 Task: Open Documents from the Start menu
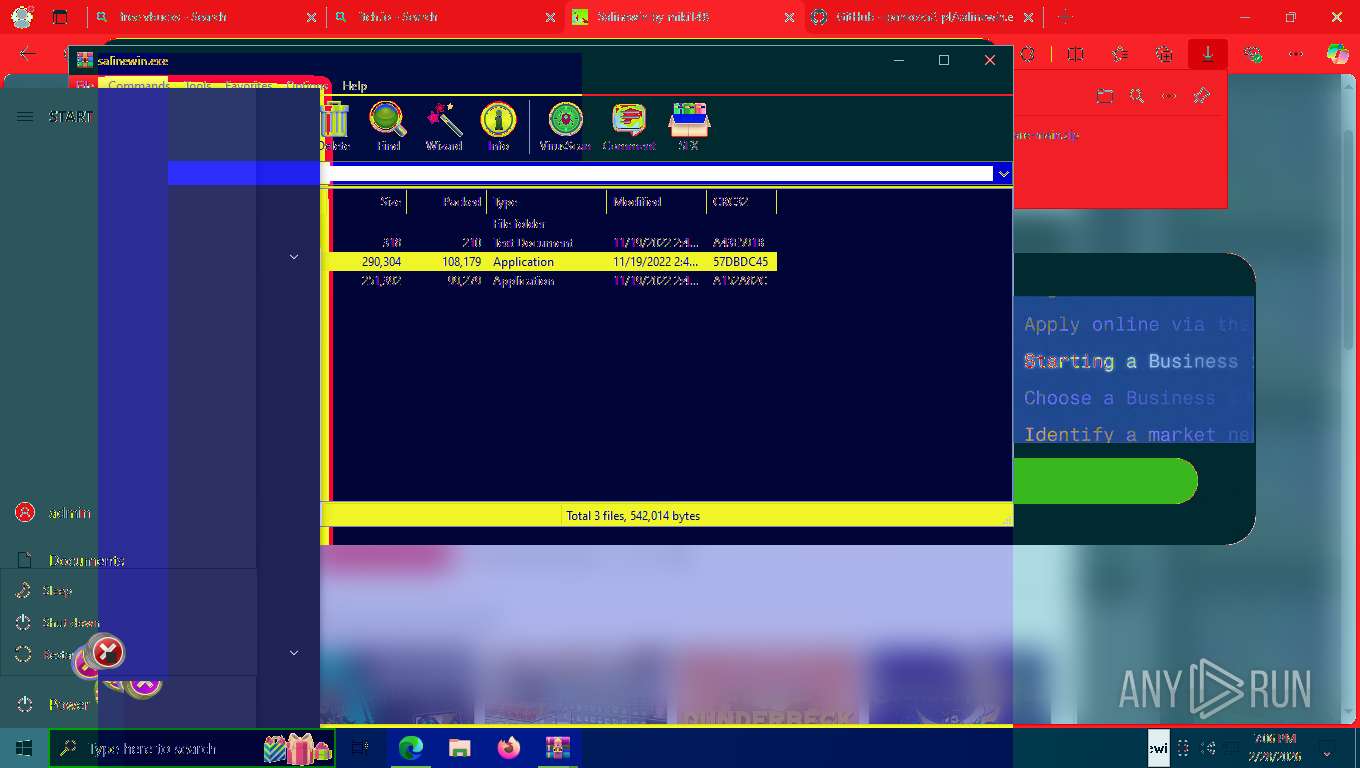70,561
